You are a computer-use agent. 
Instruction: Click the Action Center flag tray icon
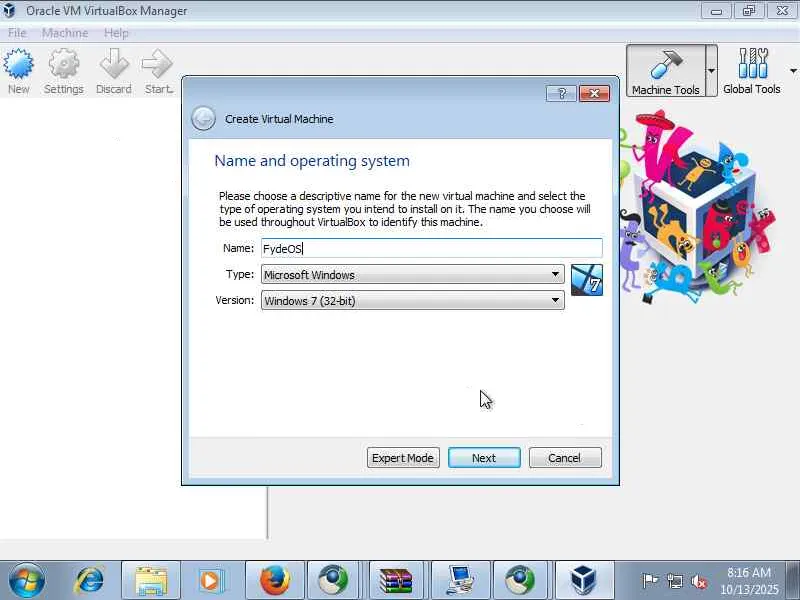(x=650, y=581)
